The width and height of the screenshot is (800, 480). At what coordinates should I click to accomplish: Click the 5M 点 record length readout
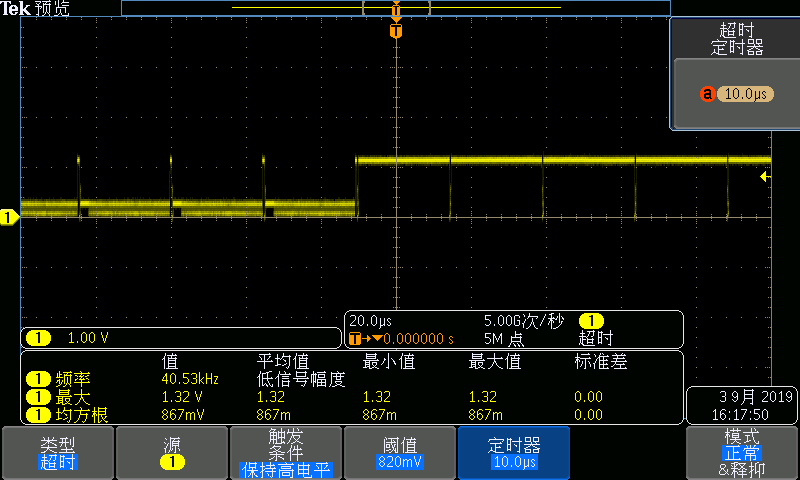[x=502, y=339]
